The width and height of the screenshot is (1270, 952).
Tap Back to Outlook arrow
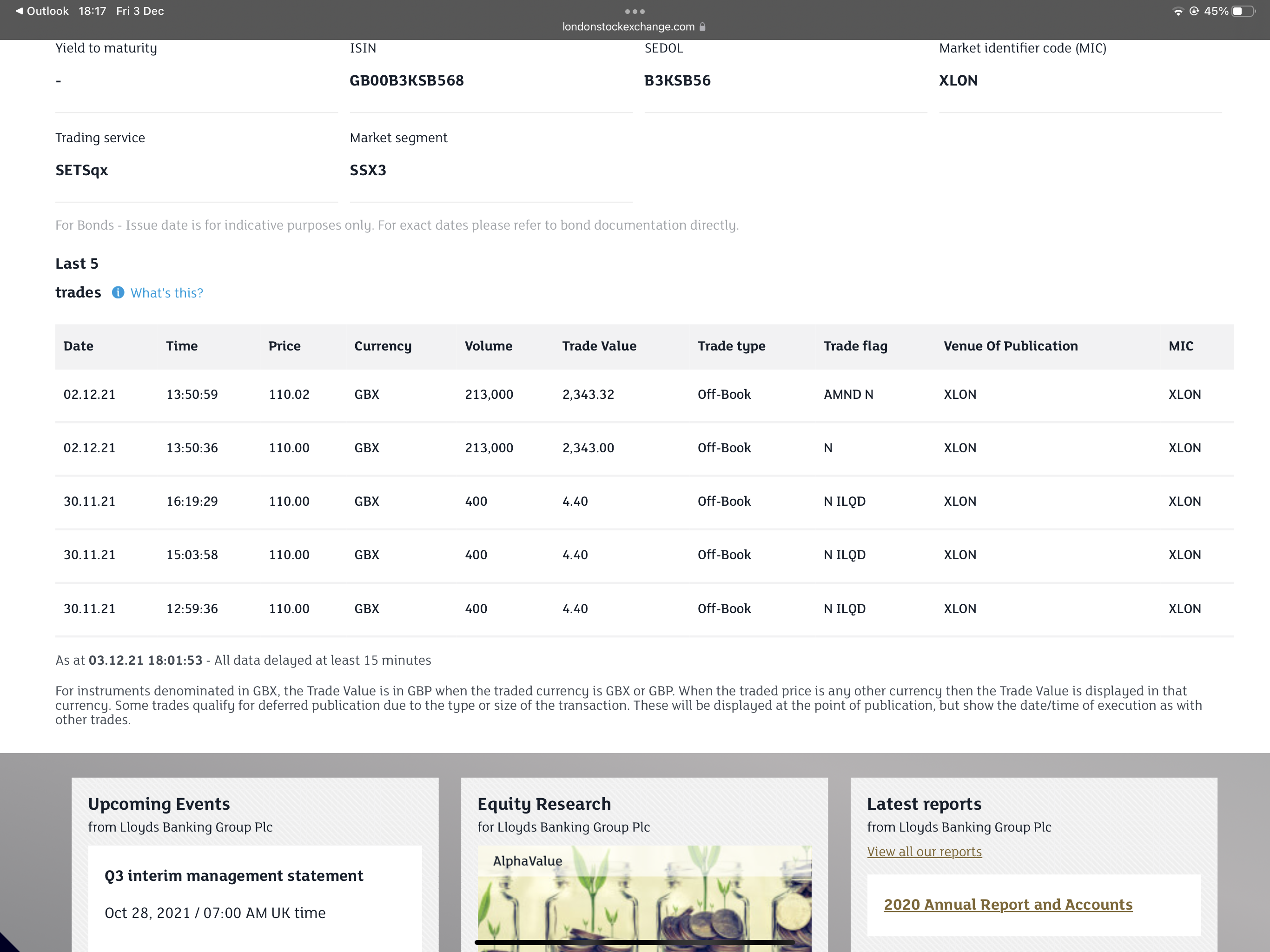coord(20,11)
